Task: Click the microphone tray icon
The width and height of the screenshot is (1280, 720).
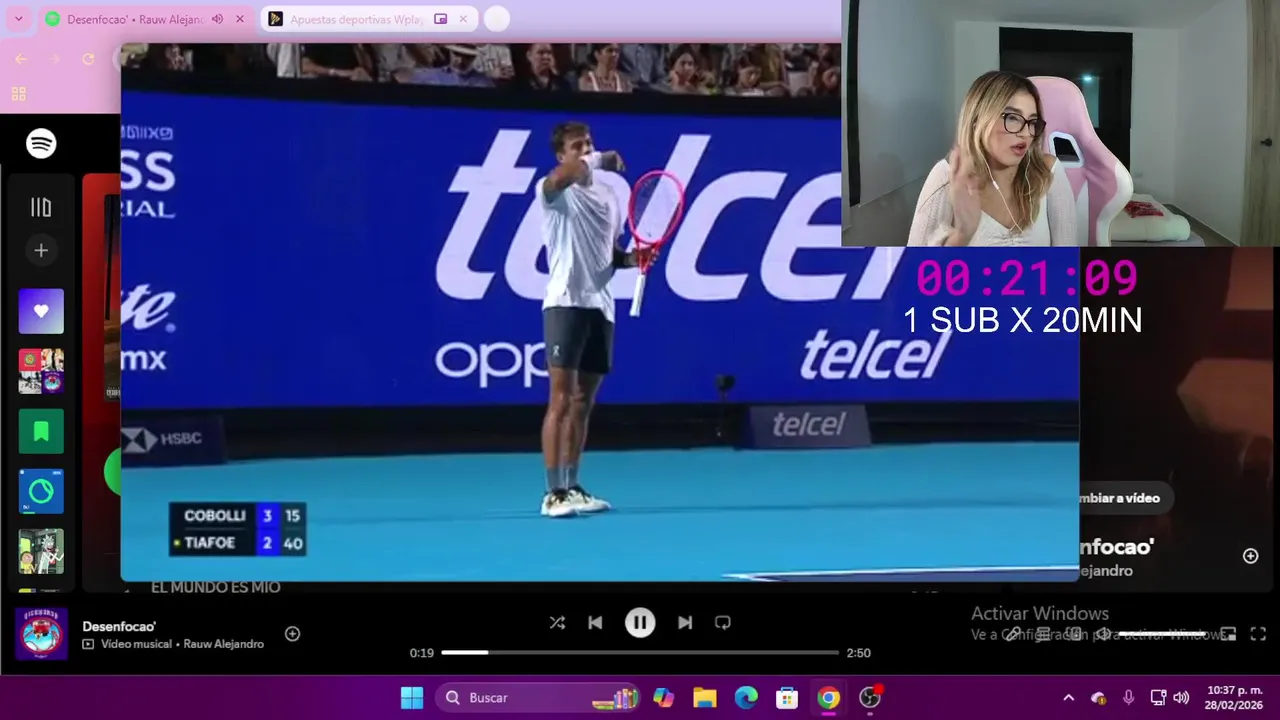Action: tap(1129, 698)
